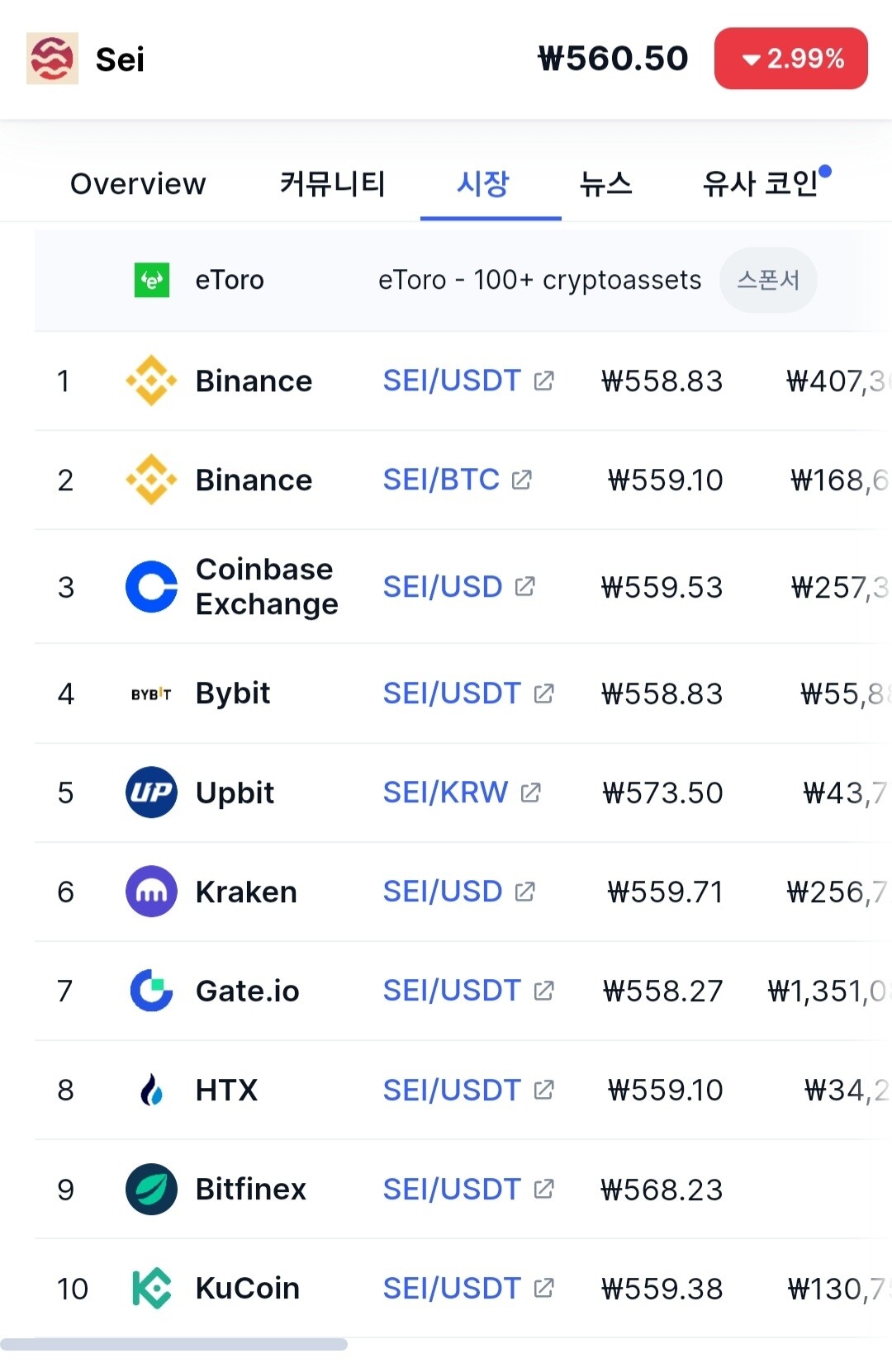Click the Coinbase Exchange logo icon

pos(151,587)
